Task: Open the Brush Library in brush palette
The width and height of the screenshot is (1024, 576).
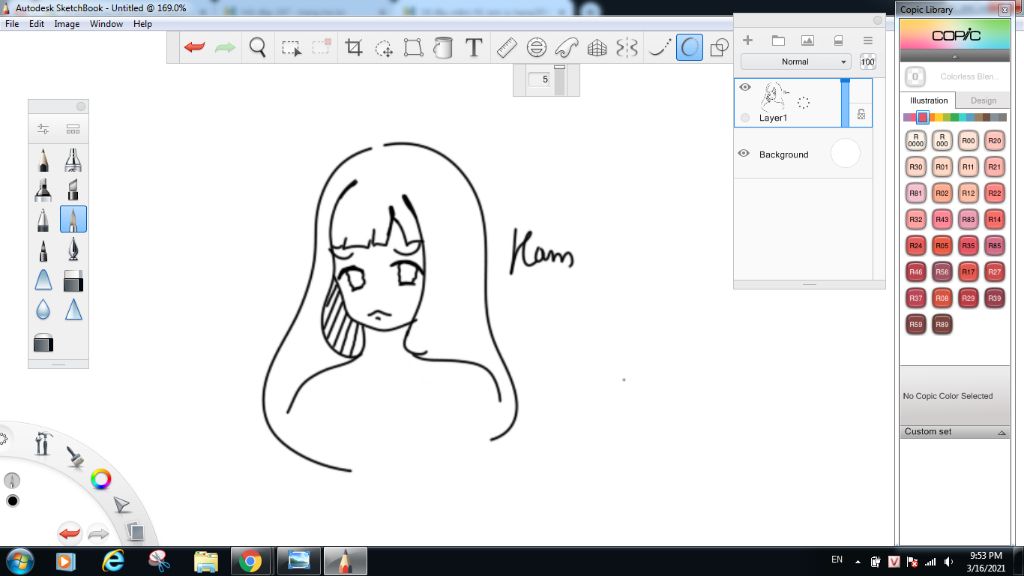Action: coord(73,129)
